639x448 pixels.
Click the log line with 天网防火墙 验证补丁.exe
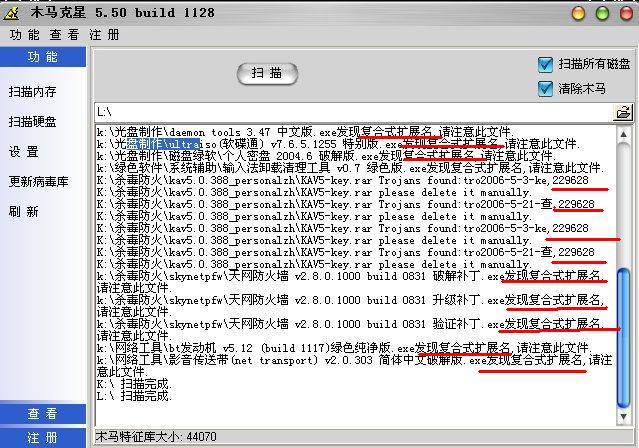click(x=351, y=330)
